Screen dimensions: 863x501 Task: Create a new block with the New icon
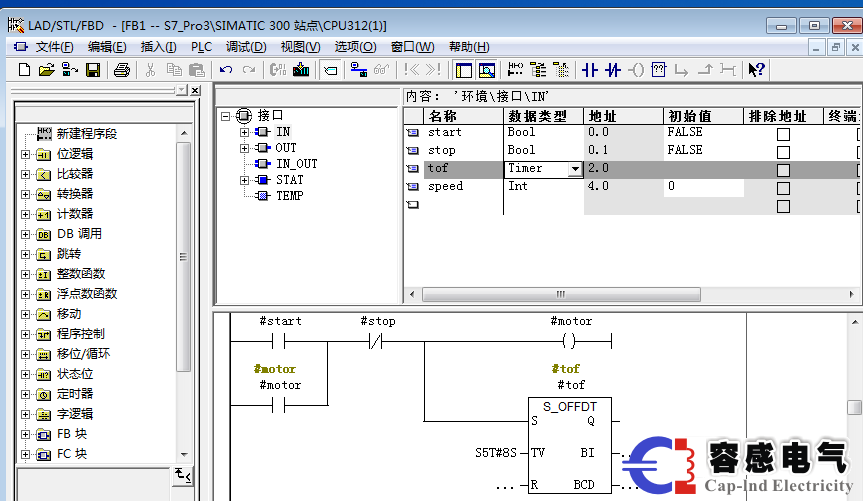24,70
